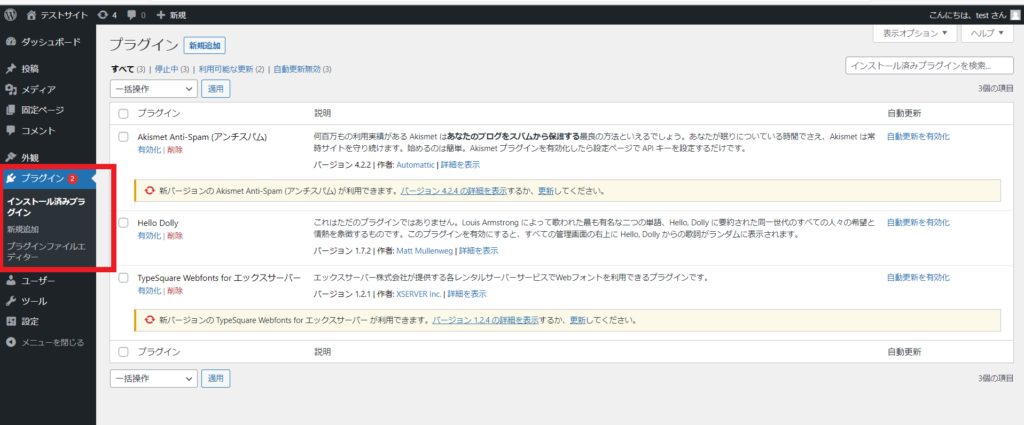The width and height of the screenshot is (1024, 425).
Task: Select the すべて filter tab
Action: point(122,69)
